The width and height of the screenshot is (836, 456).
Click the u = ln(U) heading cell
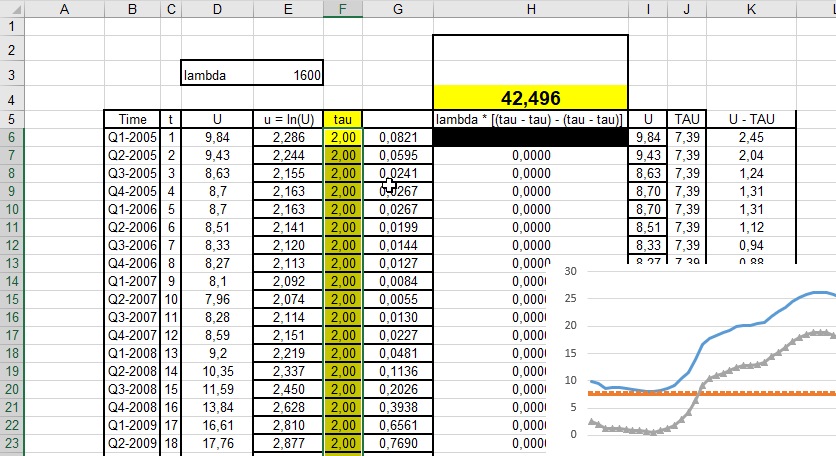tap(288, 120)
